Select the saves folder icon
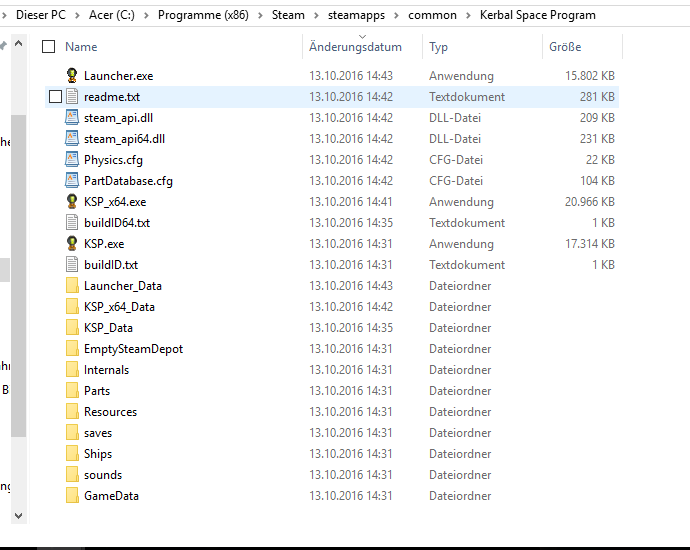This screenshot has height=550, width=690. point(72,433)
